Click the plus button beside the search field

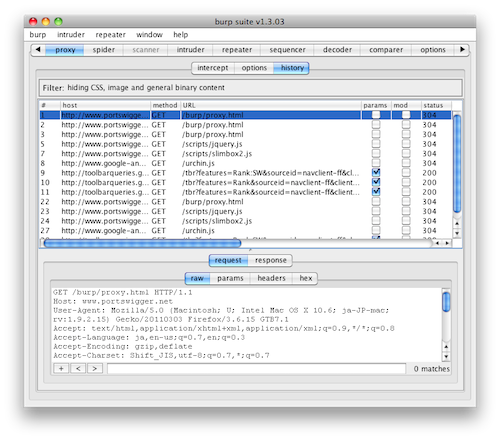coord(61,369)
